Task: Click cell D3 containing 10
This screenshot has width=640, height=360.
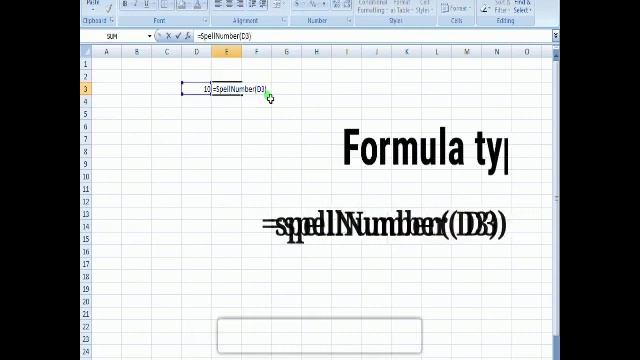Action: [x=196, y=89]
